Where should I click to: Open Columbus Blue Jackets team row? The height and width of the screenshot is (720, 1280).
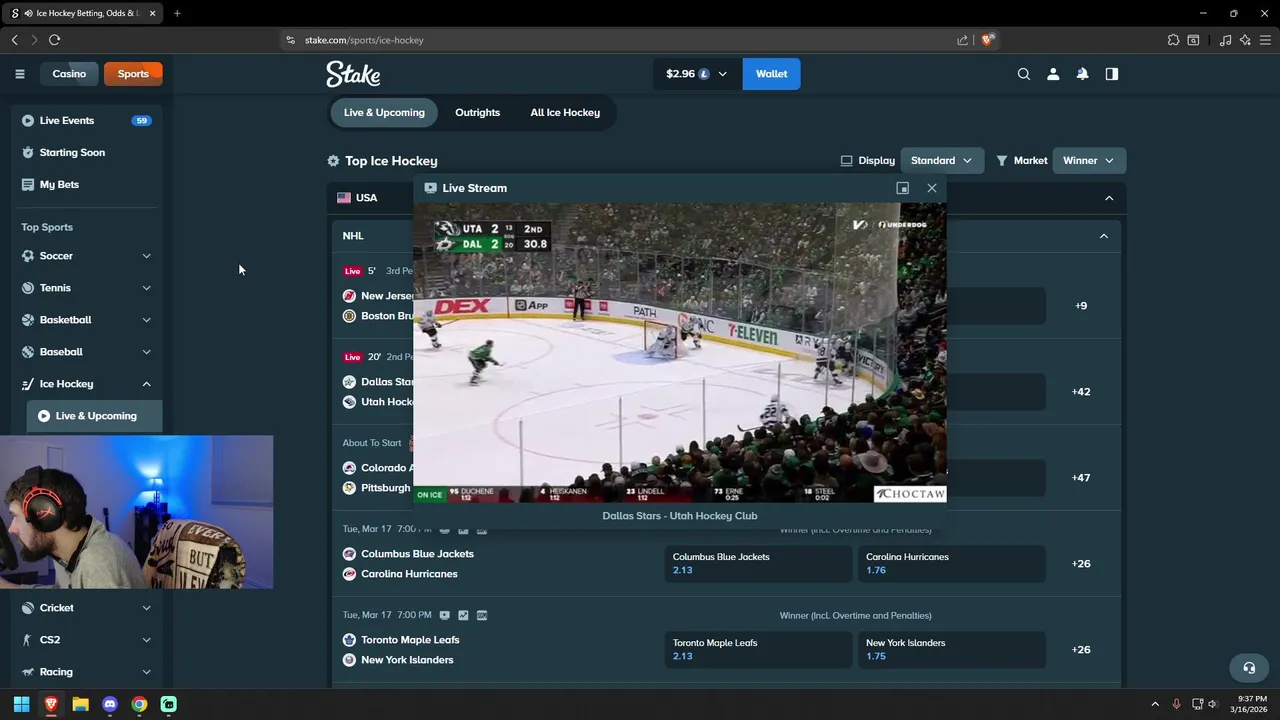point(408,554)
